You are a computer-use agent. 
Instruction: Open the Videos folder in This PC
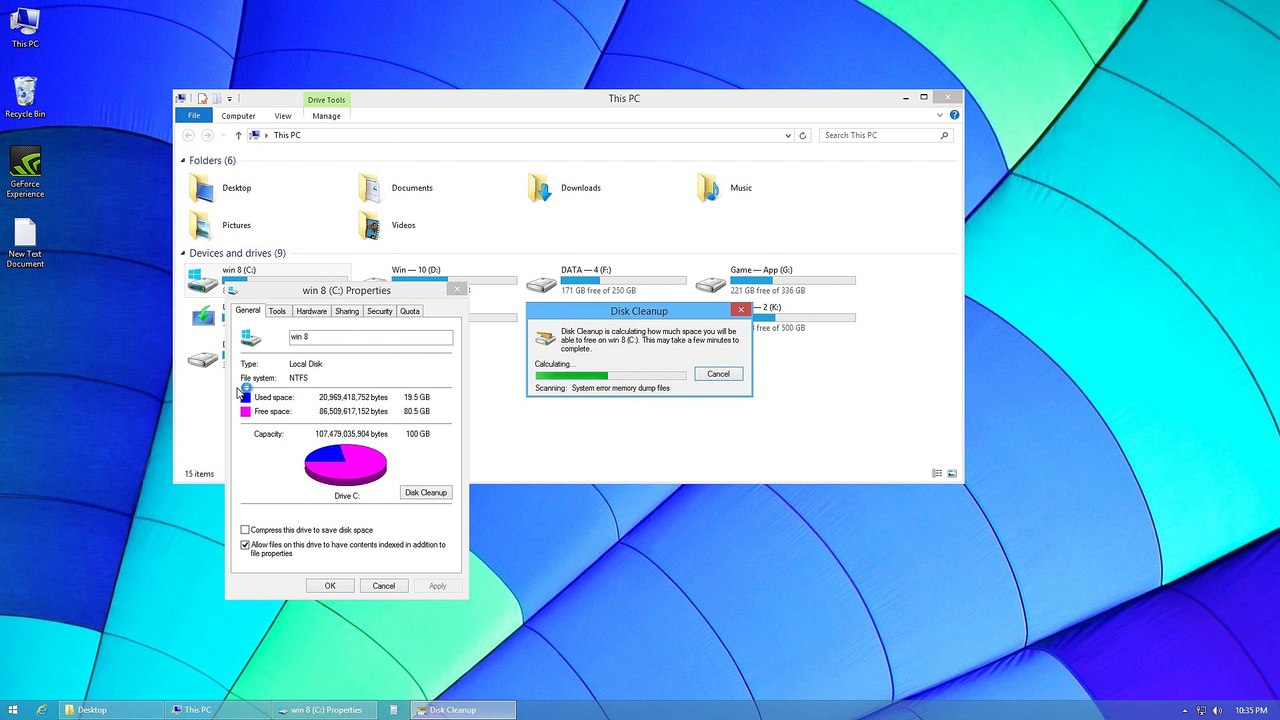[388, 225]
